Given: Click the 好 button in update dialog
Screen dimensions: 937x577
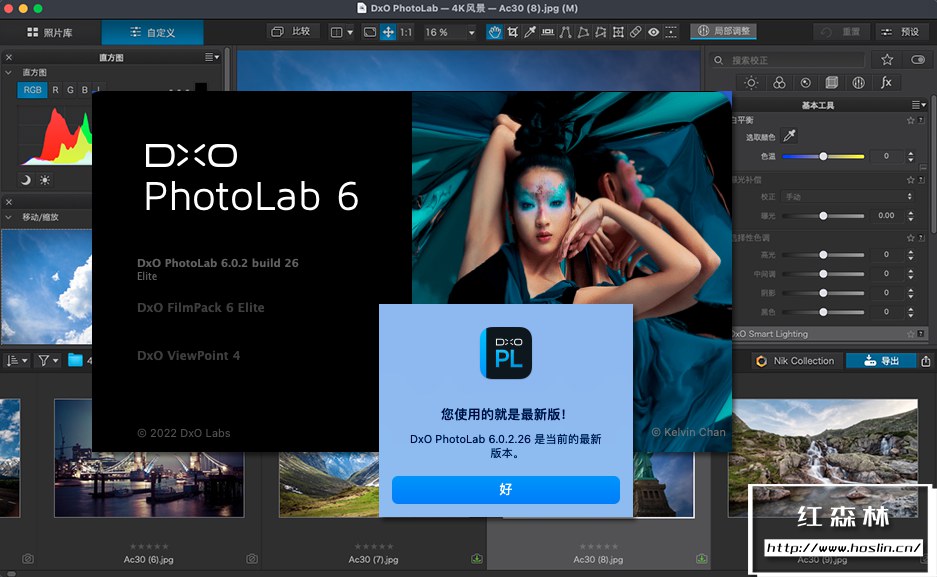Looking at the screenshot, I should pyautogui.click(x=505, y=489).
